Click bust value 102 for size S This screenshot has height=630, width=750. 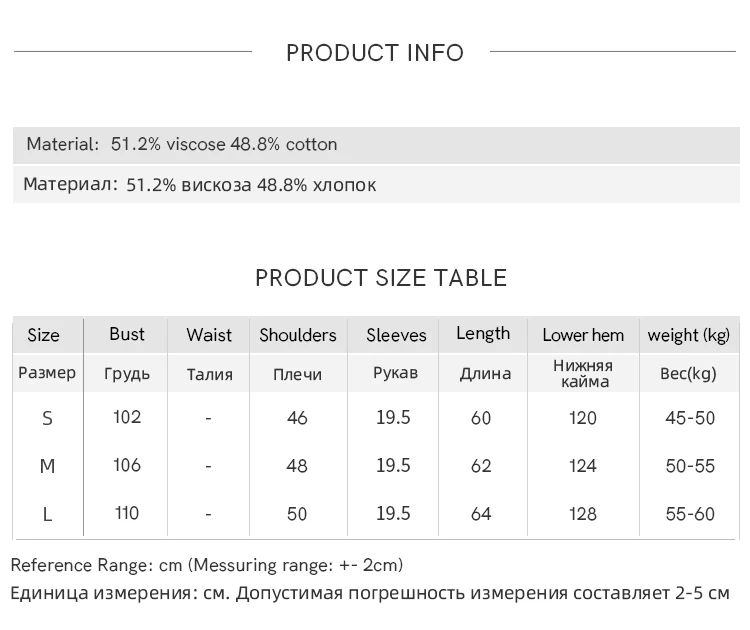(x=127, y=417)
